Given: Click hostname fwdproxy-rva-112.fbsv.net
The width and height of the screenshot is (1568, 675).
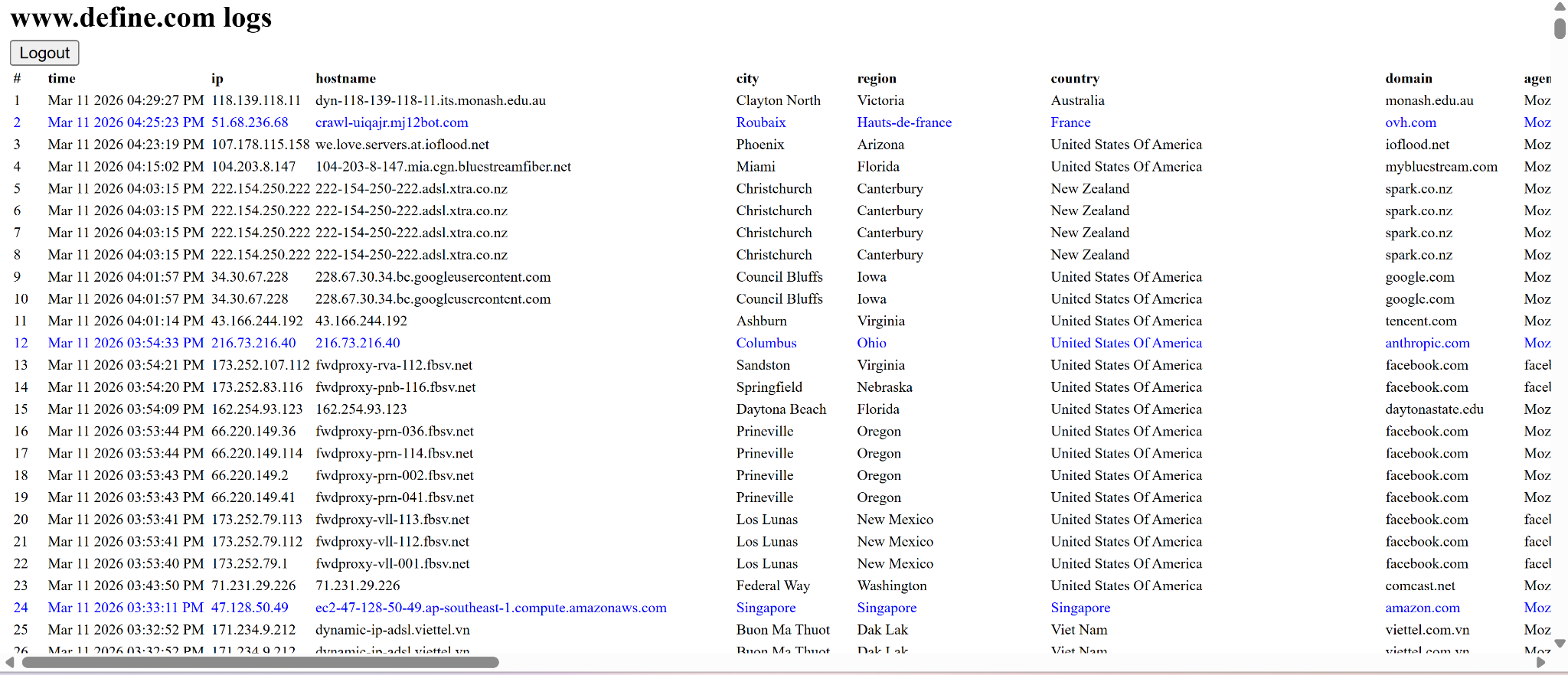Looking at the screenshot, I should (394, 365).
